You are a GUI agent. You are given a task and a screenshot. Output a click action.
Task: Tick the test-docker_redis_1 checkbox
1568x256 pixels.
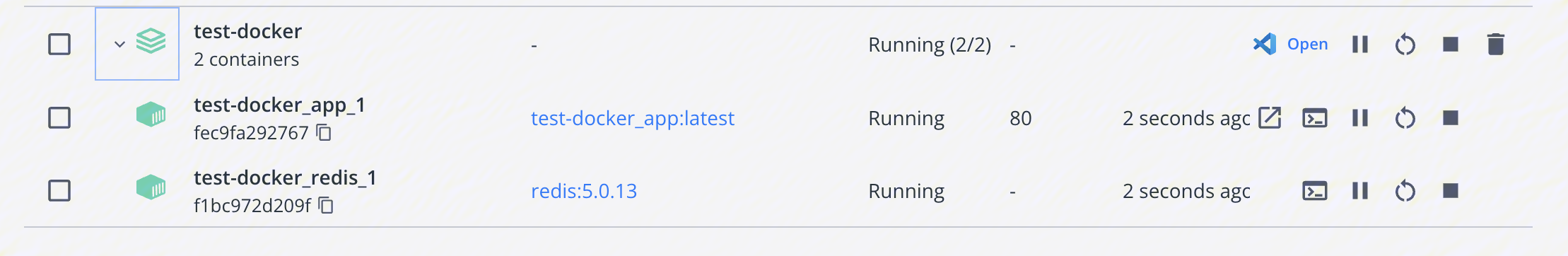click(59, 190)
